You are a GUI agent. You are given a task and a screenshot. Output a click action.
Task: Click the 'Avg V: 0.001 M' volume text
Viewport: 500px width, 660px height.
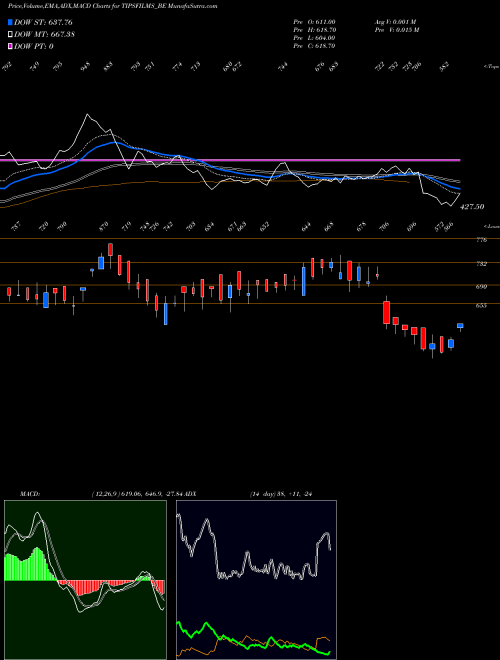[395, 22]
